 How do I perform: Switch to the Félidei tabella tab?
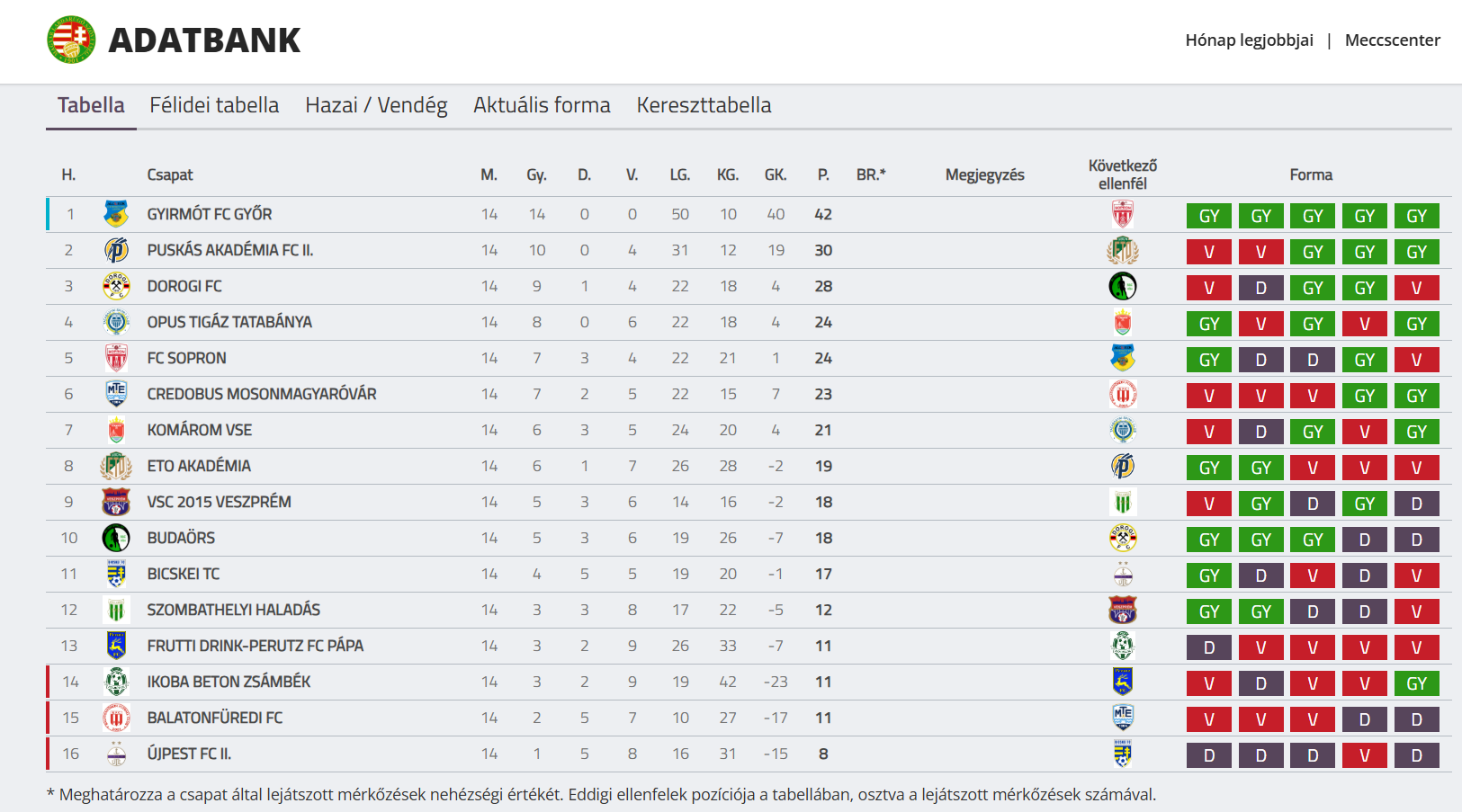click(x=214, y=105)
